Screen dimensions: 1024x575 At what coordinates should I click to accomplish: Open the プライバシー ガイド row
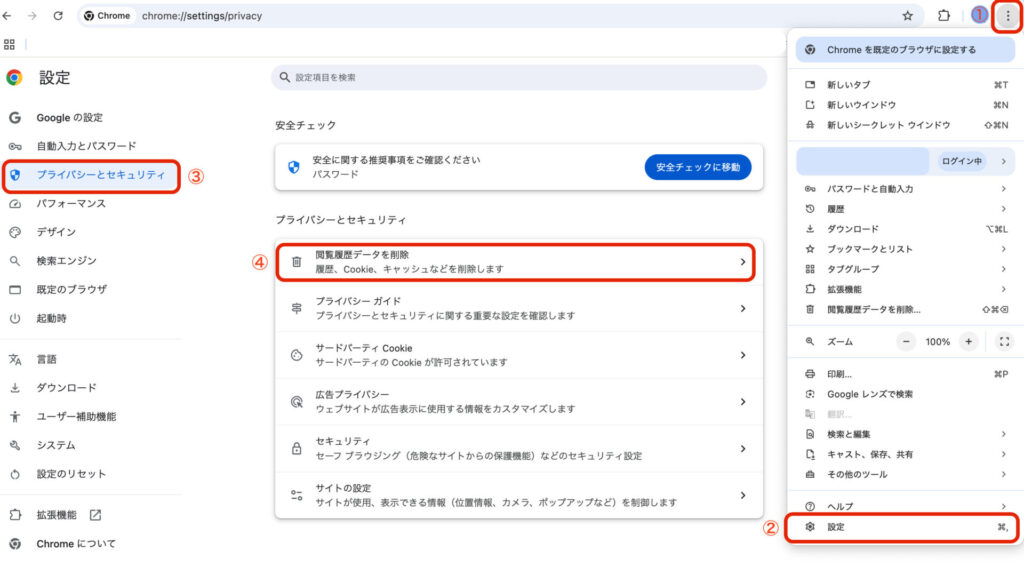[519, 308]
